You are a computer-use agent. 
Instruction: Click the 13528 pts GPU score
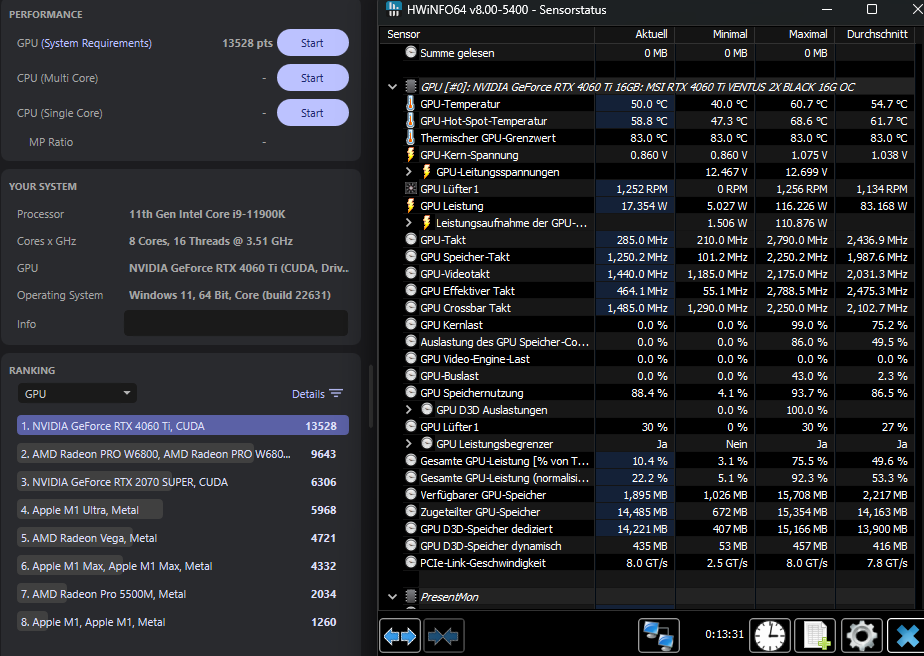point(248,43)
